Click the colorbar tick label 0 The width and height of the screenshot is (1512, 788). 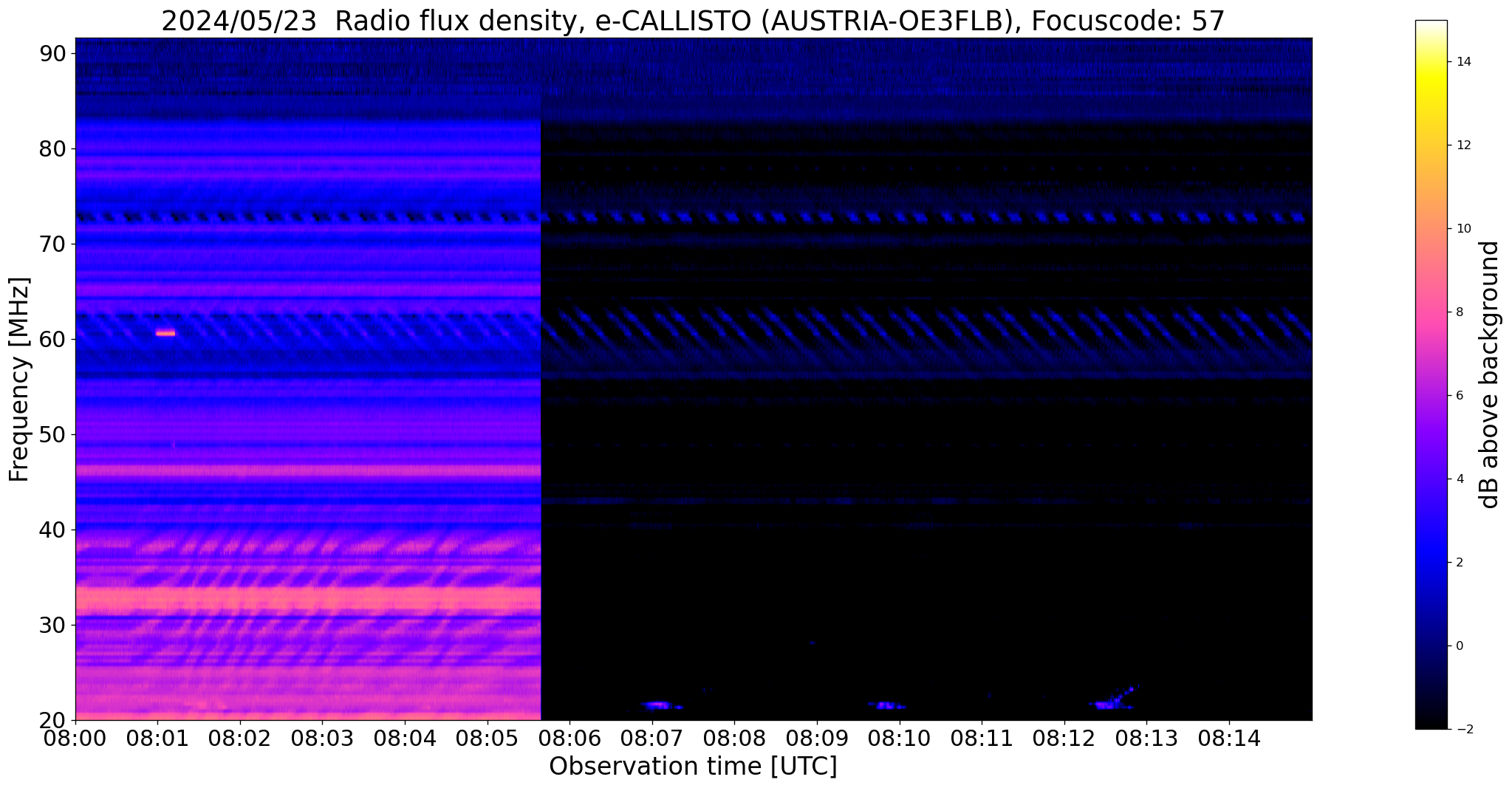(x=1460, y=646)
